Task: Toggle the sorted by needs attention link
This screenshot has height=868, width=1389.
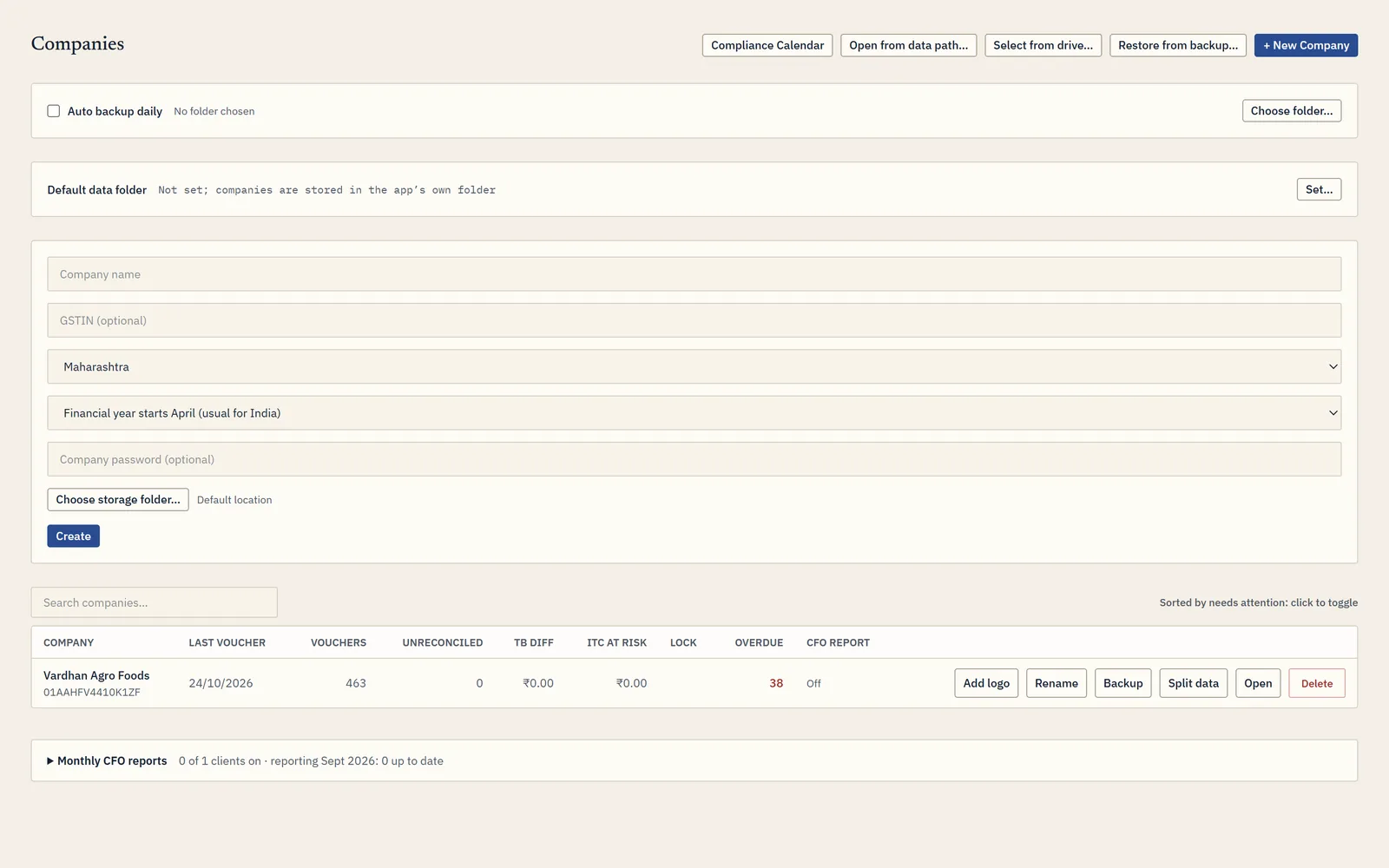Action: (x=1258, y=602)
